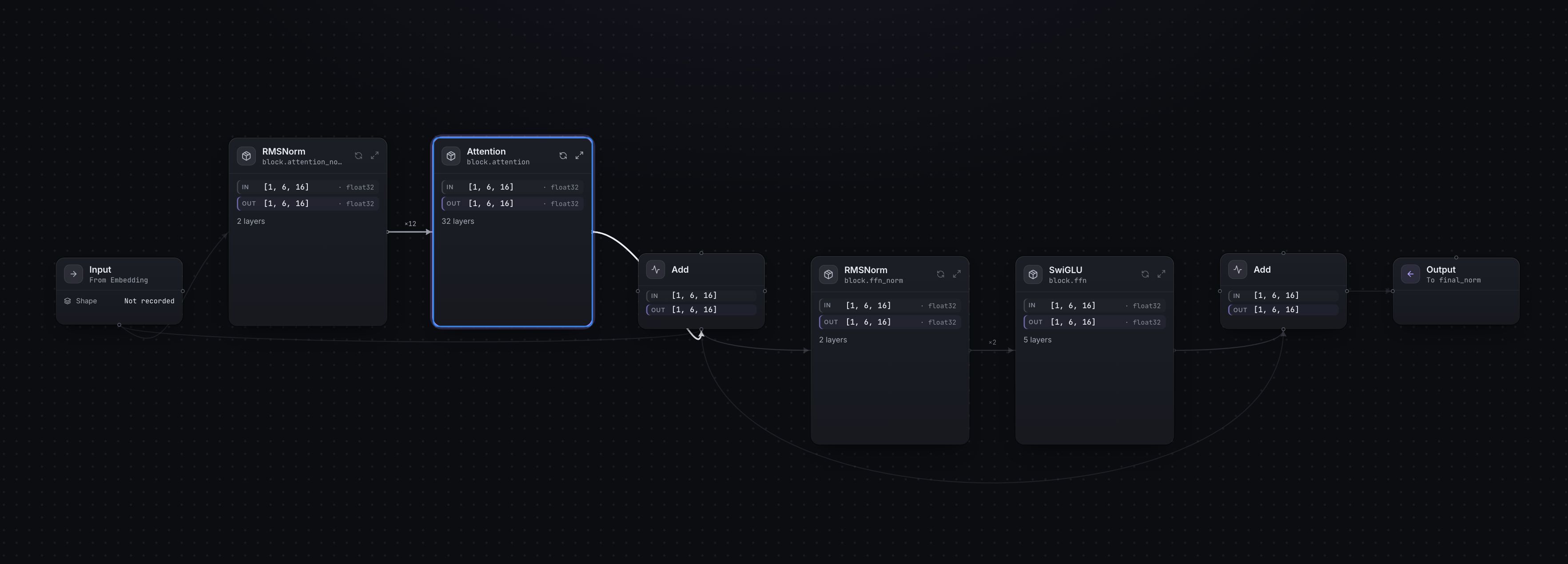Click the OUT shape row of block.attention_norm node
Viewport: 1568px width, 564px height.
pyautogui.click(x=307, y=203)
